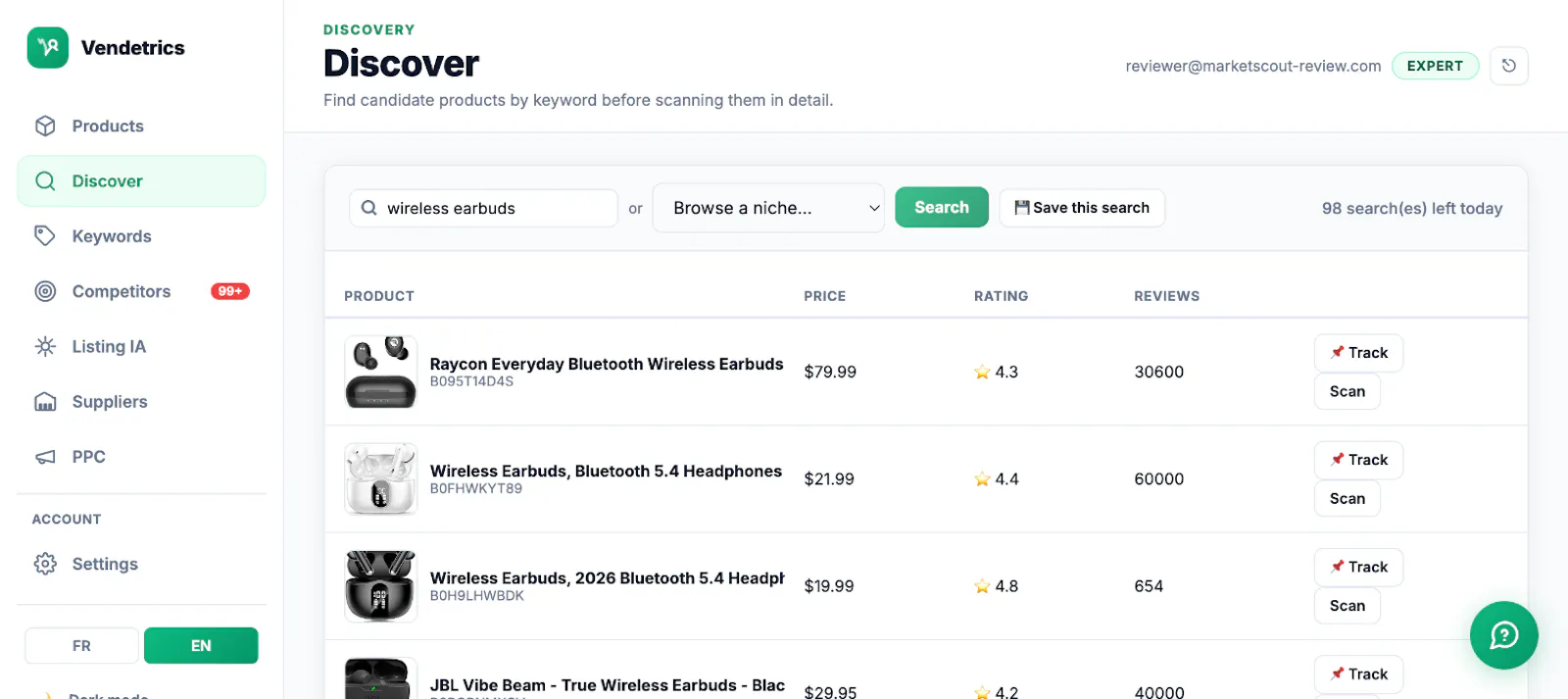Scan the B0H9LHWBDK product

(x=1347, y=606)
